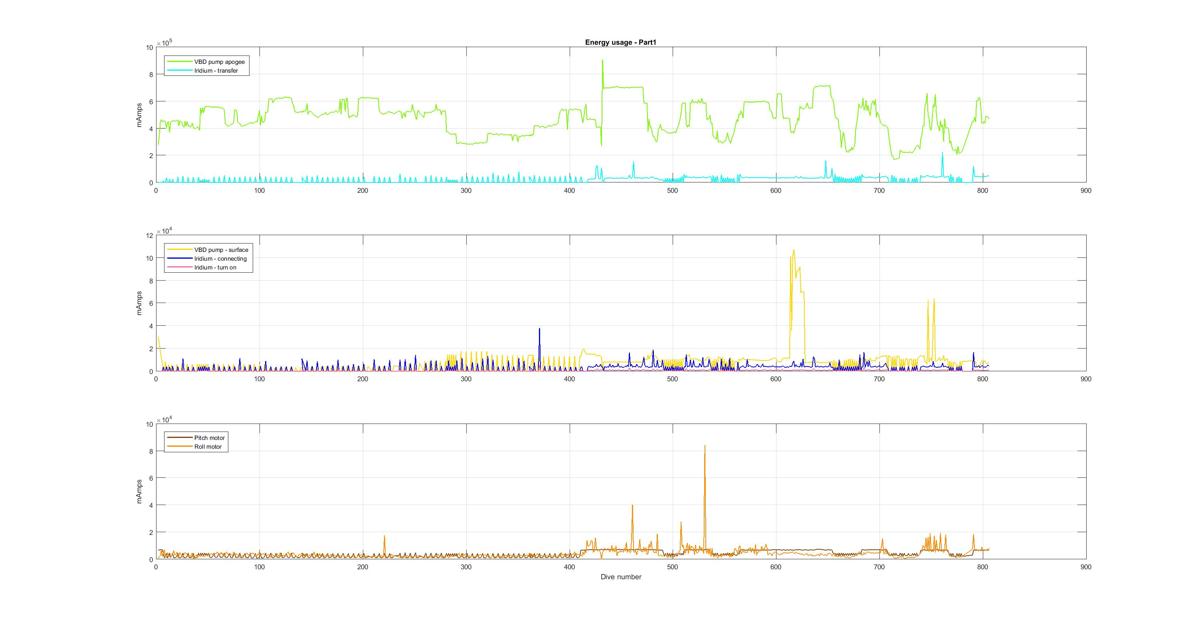Click the x-axis tick '900' on bottom plot
The image size is (1200, 628).
click(x=1086, y=567)
